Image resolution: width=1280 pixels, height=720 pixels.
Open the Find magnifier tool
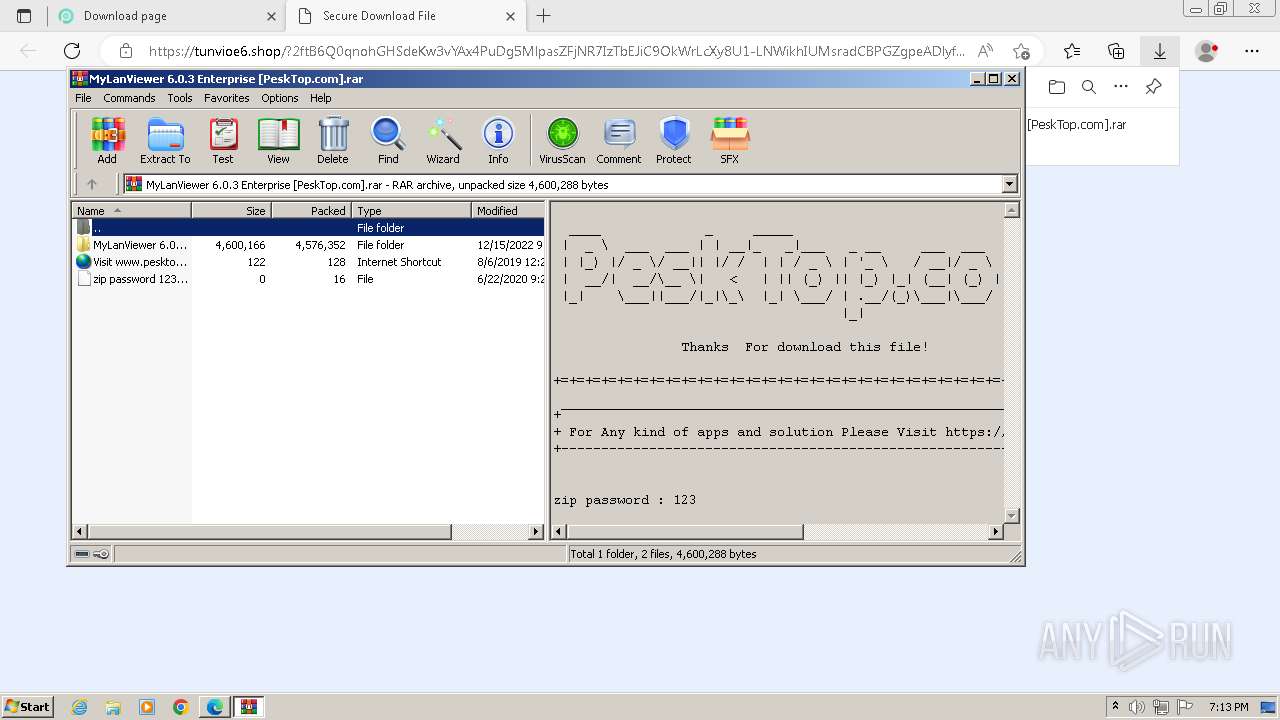tap(388, 140)
